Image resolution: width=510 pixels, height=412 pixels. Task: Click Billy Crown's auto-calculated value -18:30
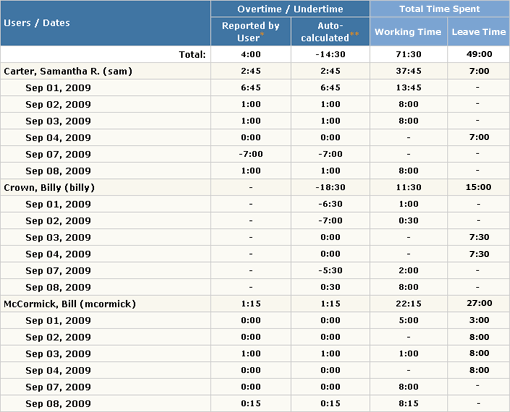330,187
